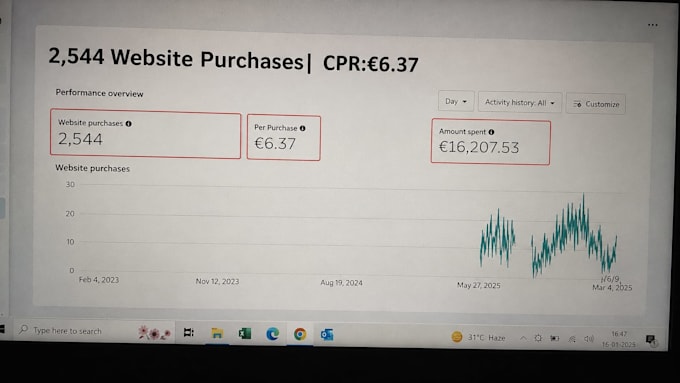Click the flower illustration in search box
The height and width of the screenshot is (383, 680).
[x=154, y=332]
